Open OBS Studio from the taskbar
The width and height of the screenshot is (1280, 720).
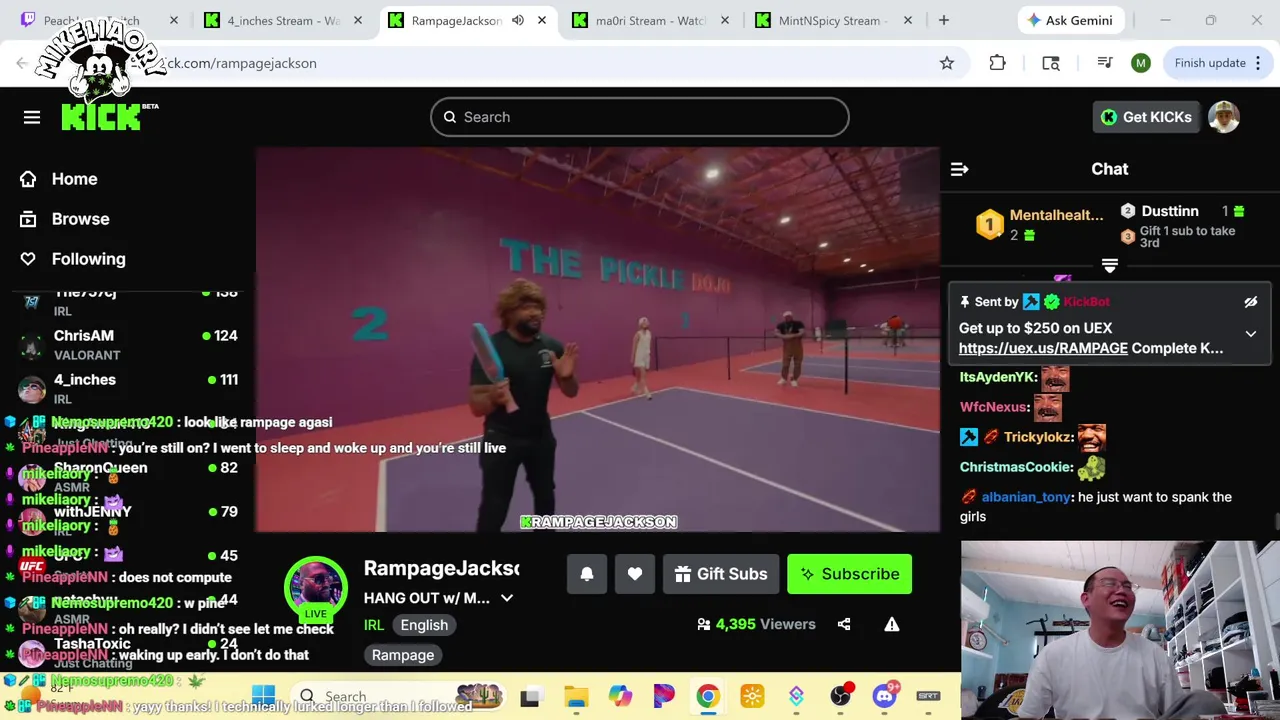(x=840, y=697)
